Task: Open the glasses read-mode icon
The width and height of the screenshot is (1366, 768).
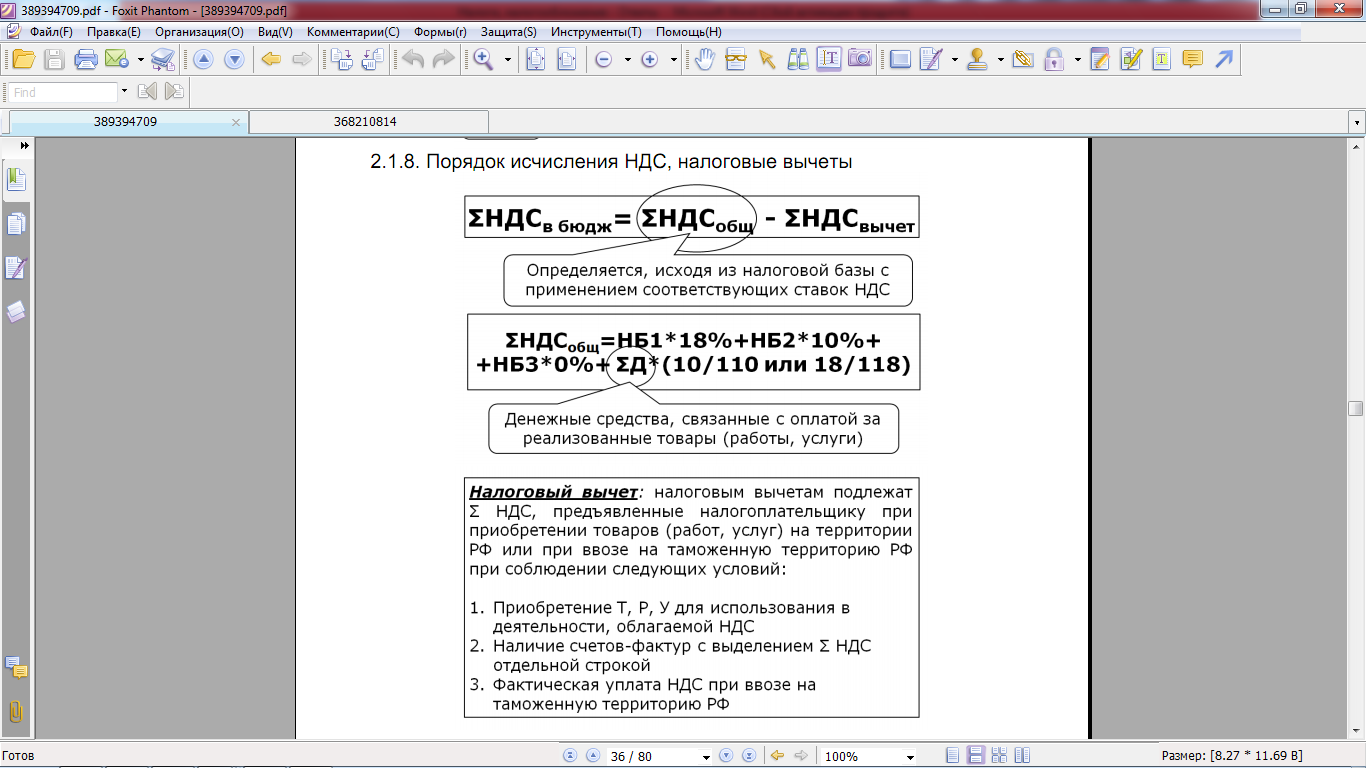Action: click(x=736, y=59)
